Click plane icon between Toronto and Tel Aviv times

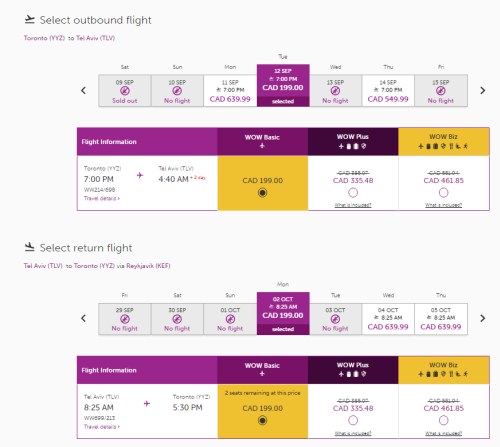pyautogui.click(x=140, y=175)
